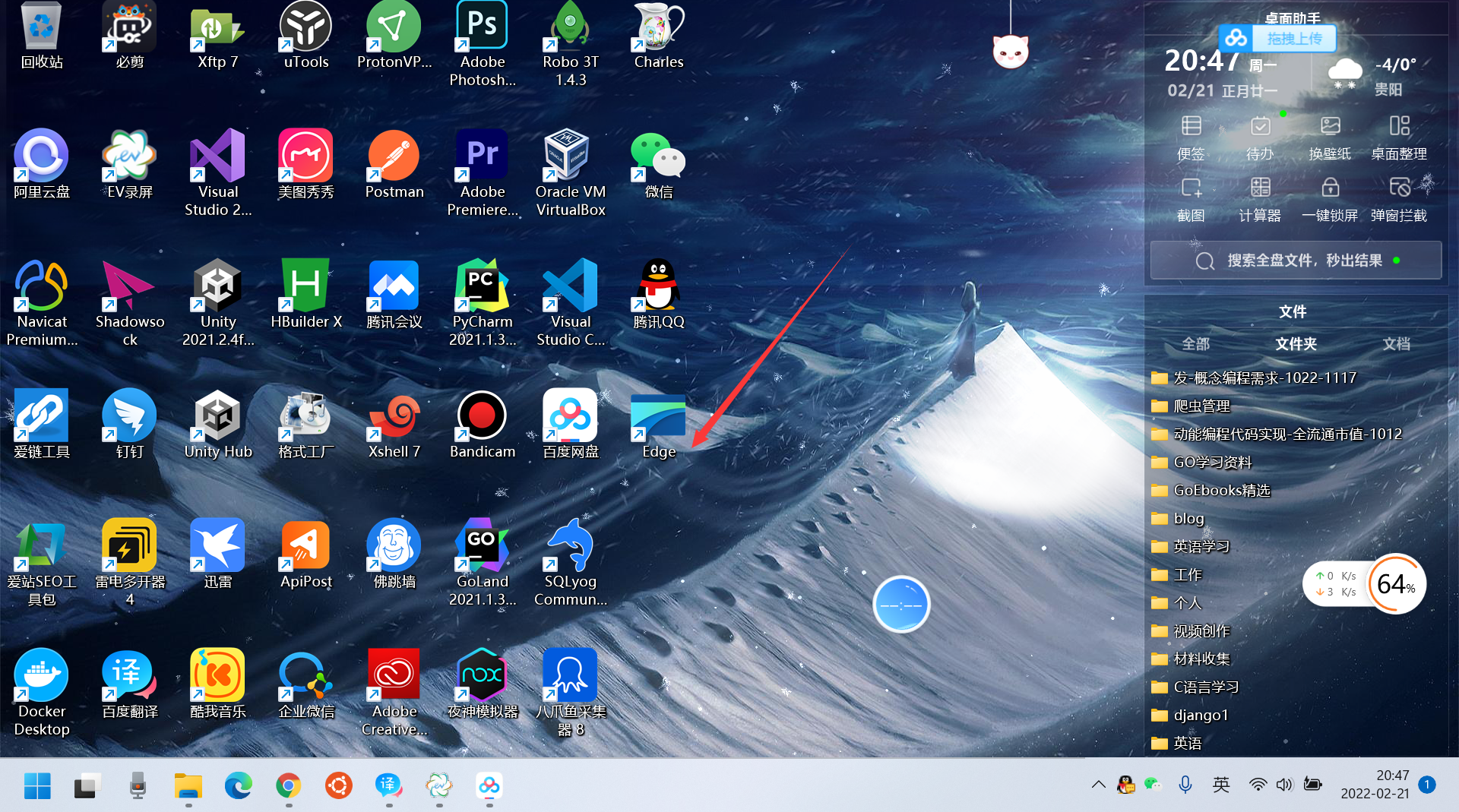Open Docker Desktop shortcut
Screen dimensions: 1459x812
point(42,677)
